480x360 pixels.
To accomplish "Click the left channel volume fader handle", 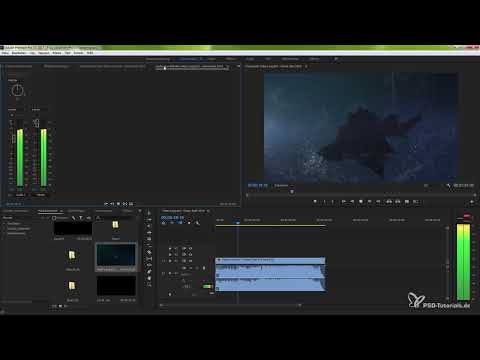I will [13, 138].
